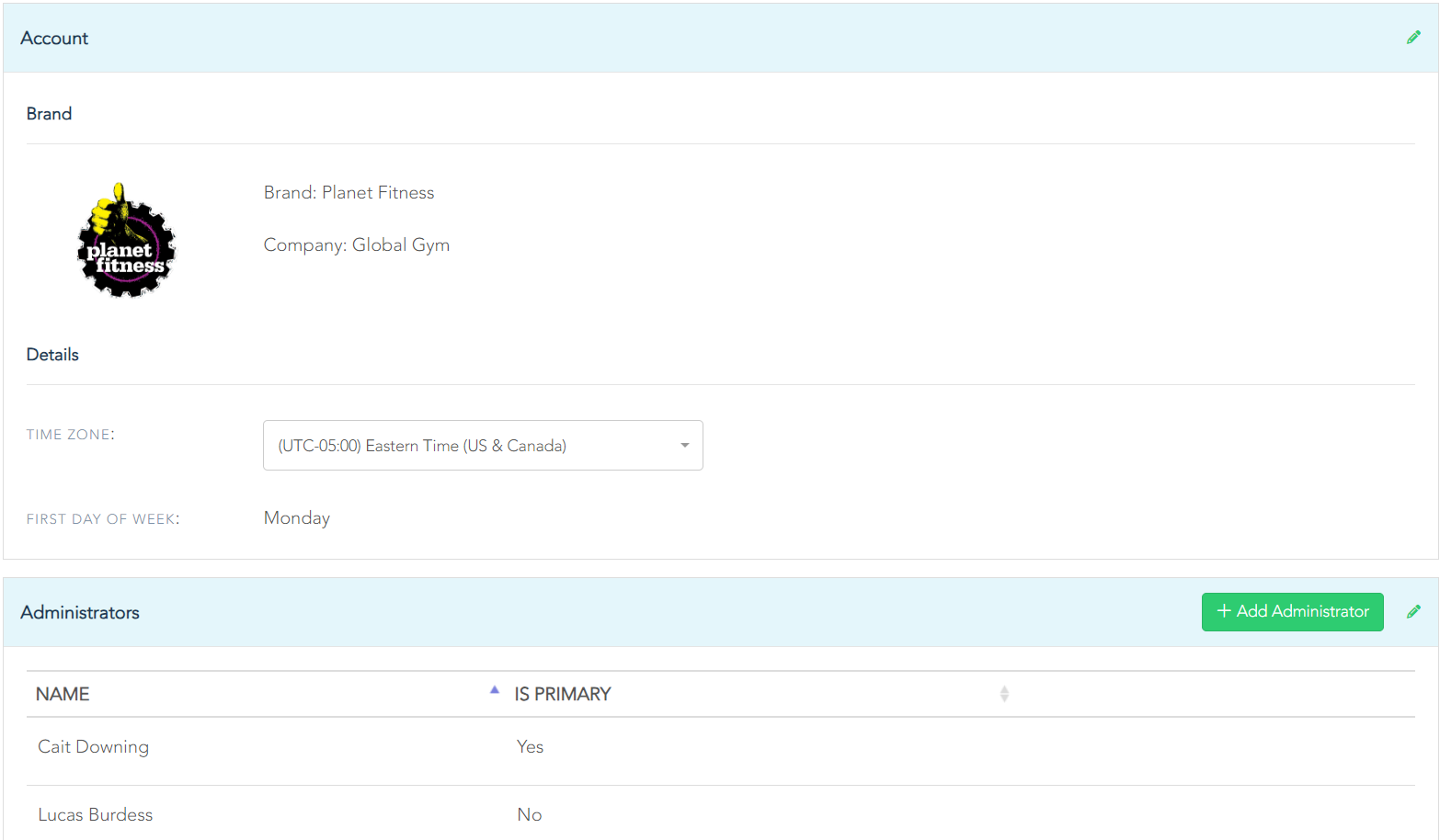Click the NAME ascending sort arrow
Image resolution: width=1440 pixels, height=840 pixels.
(495, 689)
